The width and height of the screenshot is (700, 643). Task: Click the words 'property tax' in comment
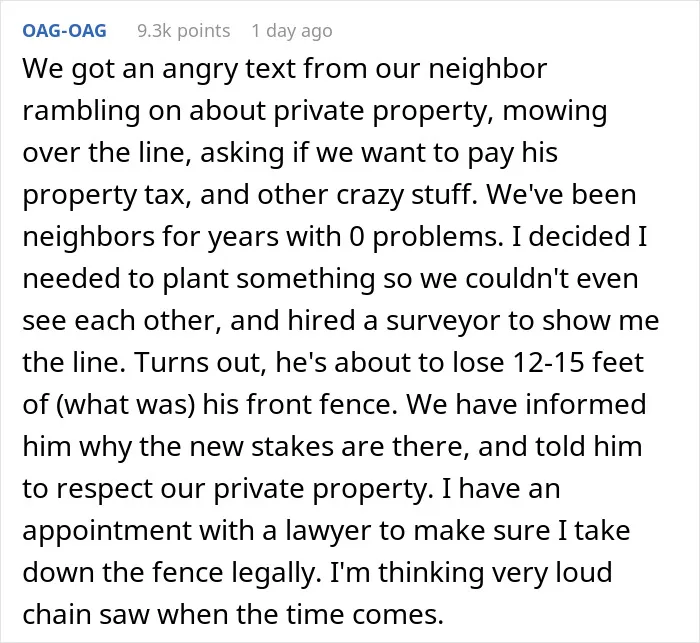(103, 196)
